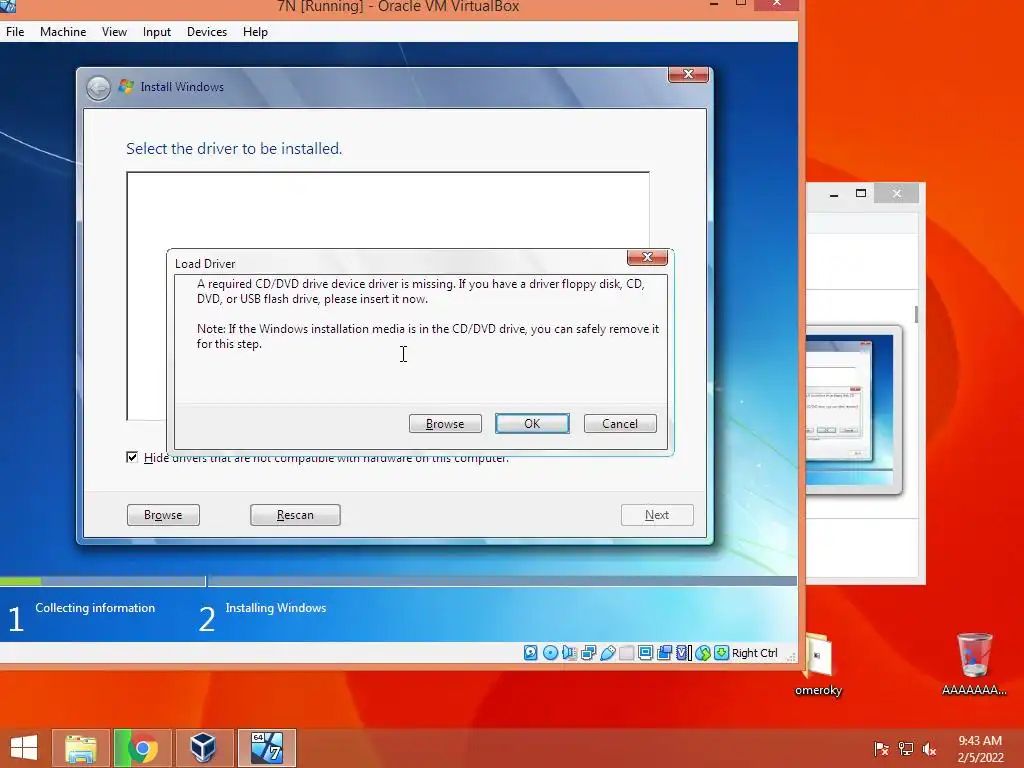Open the View menu
This screenshot has width=1024, height=768.
tap(114, 31)
